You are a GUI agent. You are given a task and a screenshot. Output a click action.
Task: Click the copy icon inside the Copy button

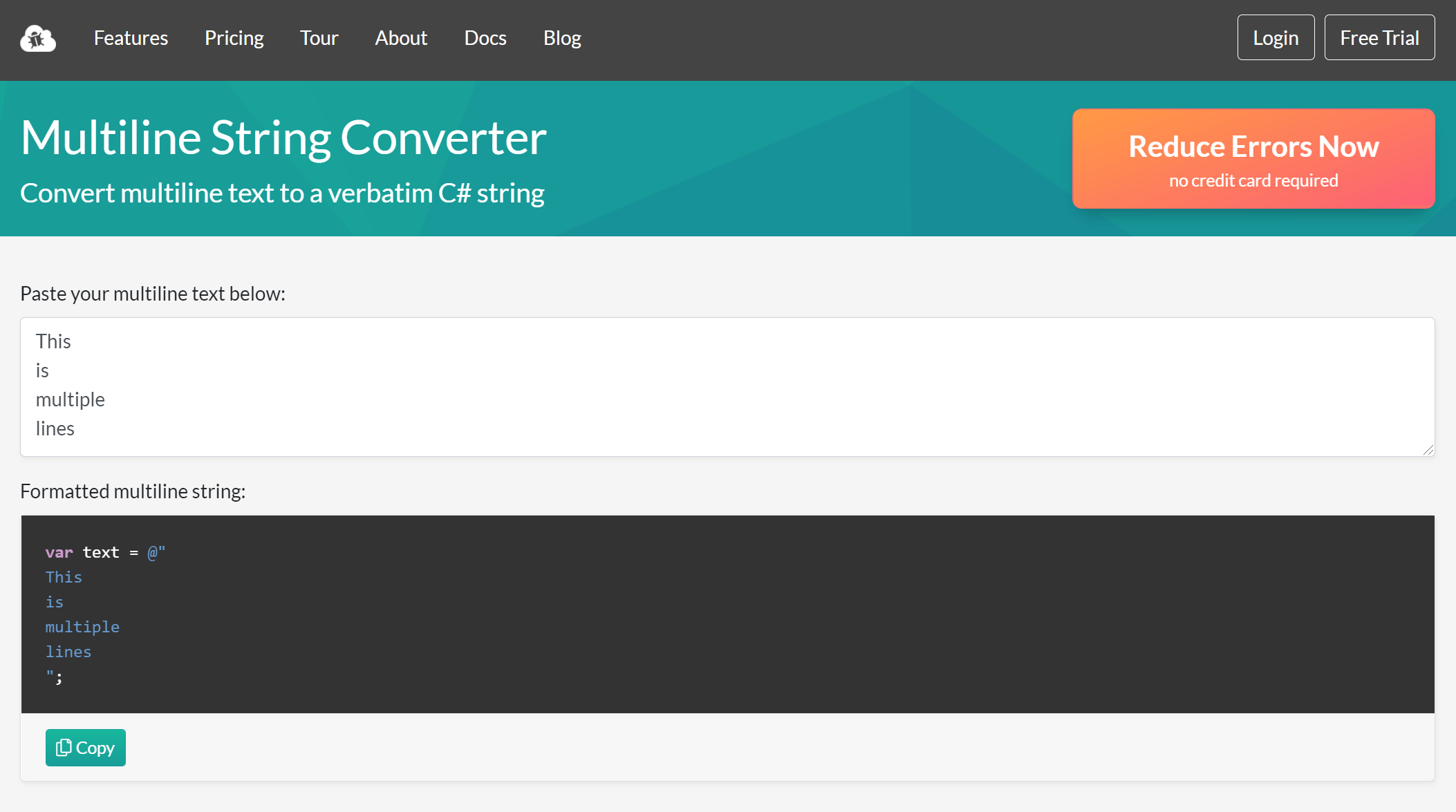tap(64, 747)
